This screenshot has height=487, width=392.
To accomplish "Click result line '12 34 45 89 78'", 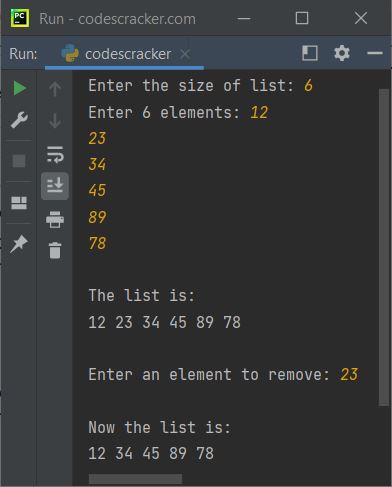I will [x=151, y=454].
